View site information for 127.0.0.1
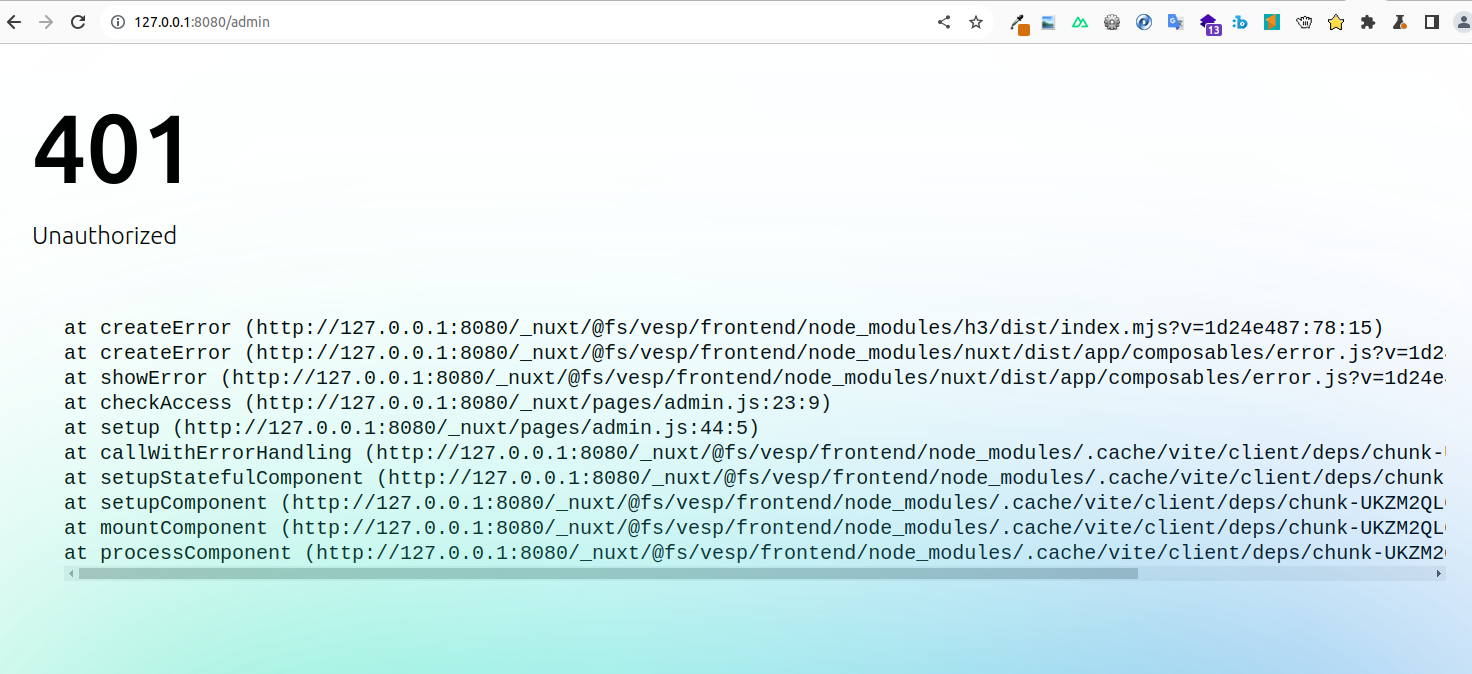Screen dimensions: 1472x674 coord(117,22)
